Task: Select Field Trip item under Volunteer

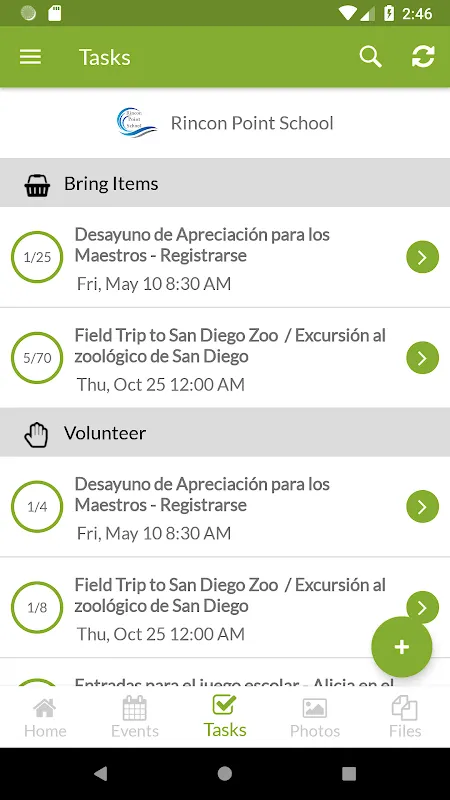Action: (225, 607)
